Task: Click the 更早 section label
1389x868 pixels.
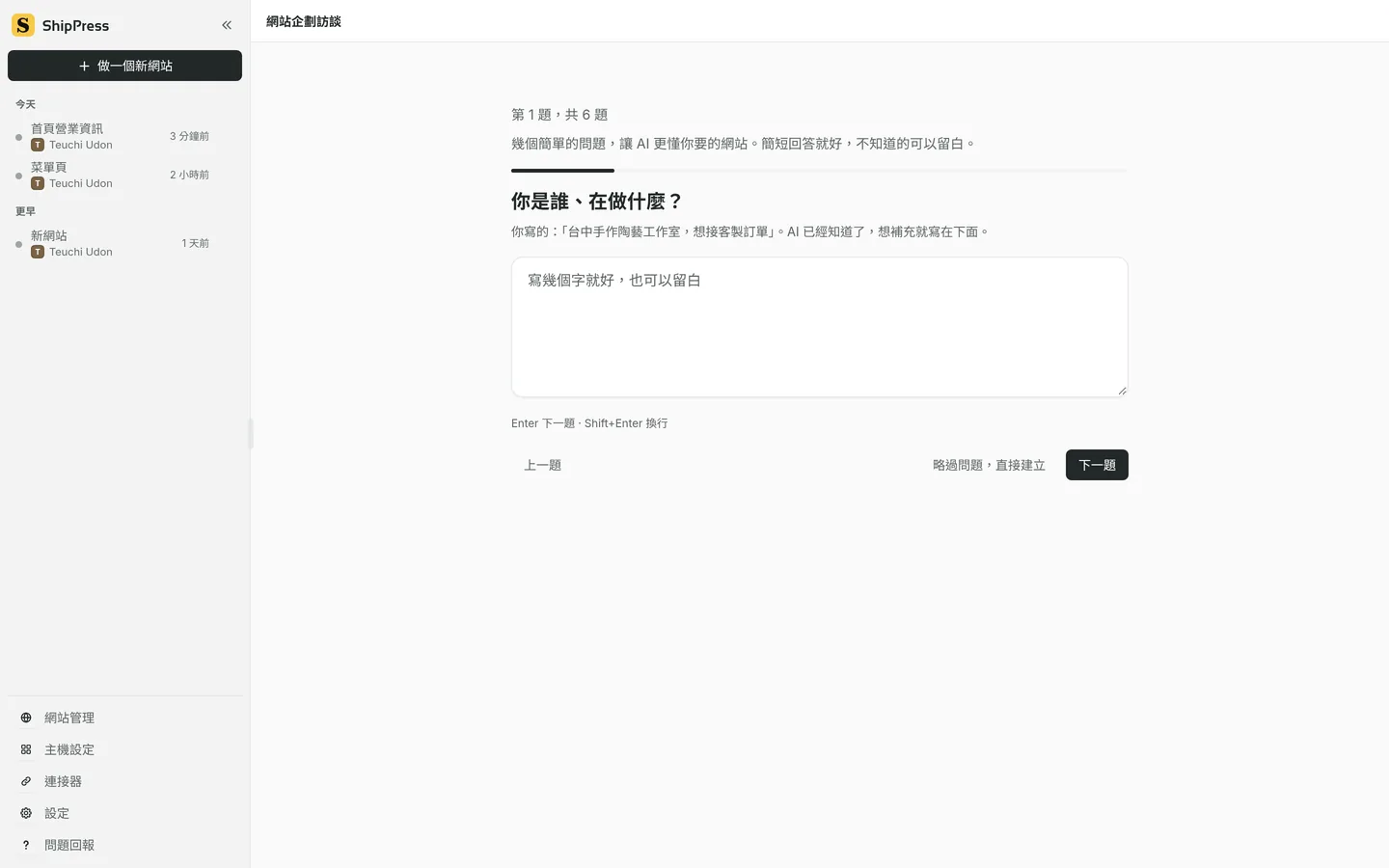Action: pyautogui.click(x=25, y=211)
